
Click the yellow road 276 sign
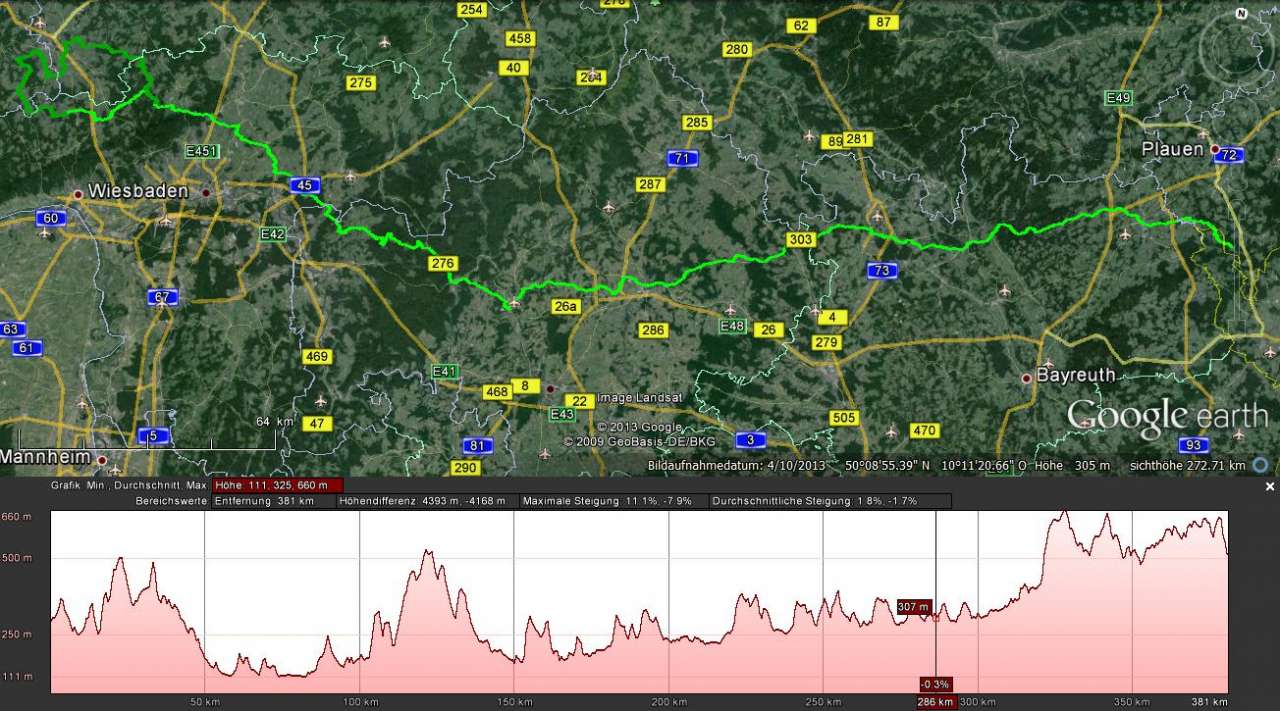coord(442,263)
